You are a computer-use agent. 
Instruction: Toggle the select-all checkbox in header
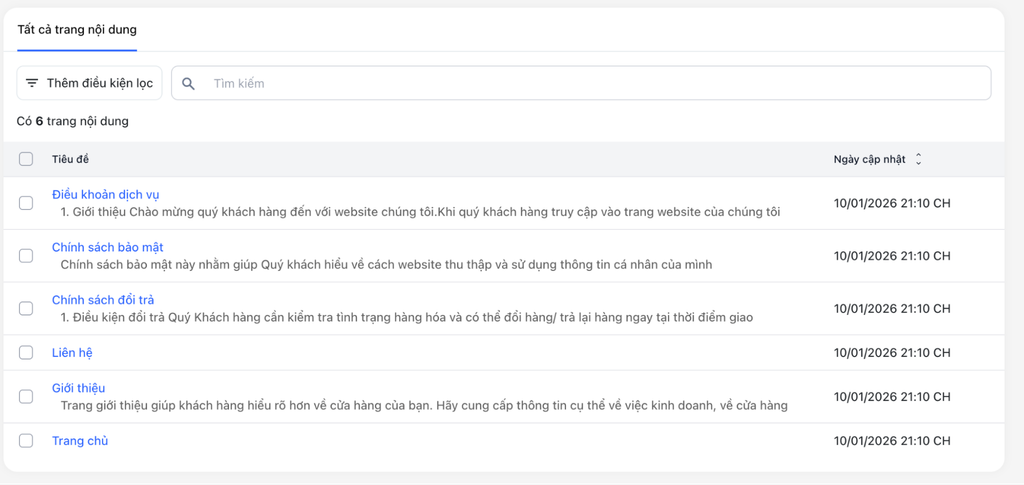click(26, 159)
